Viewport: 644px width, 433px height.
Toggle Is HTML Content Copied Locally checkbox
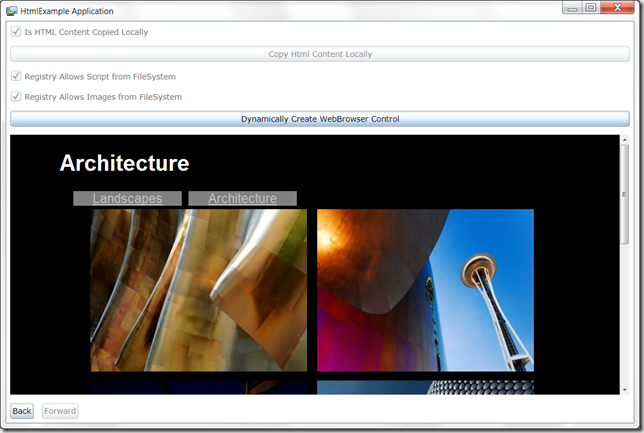[x=16, y=32]
